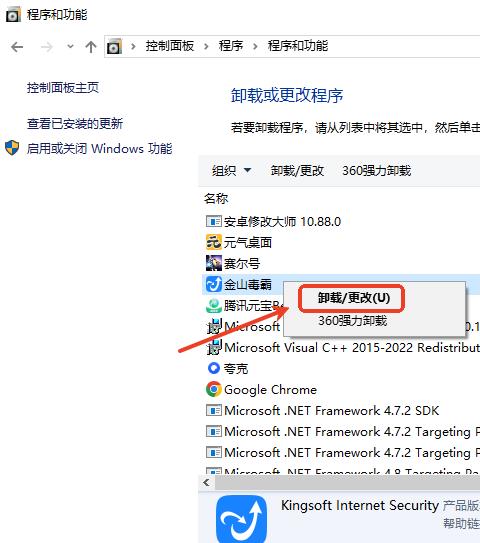The width and height of the screenshot is (480, 543).
Task: Click the address bar Control Panel icon
Action: (114, 46)
